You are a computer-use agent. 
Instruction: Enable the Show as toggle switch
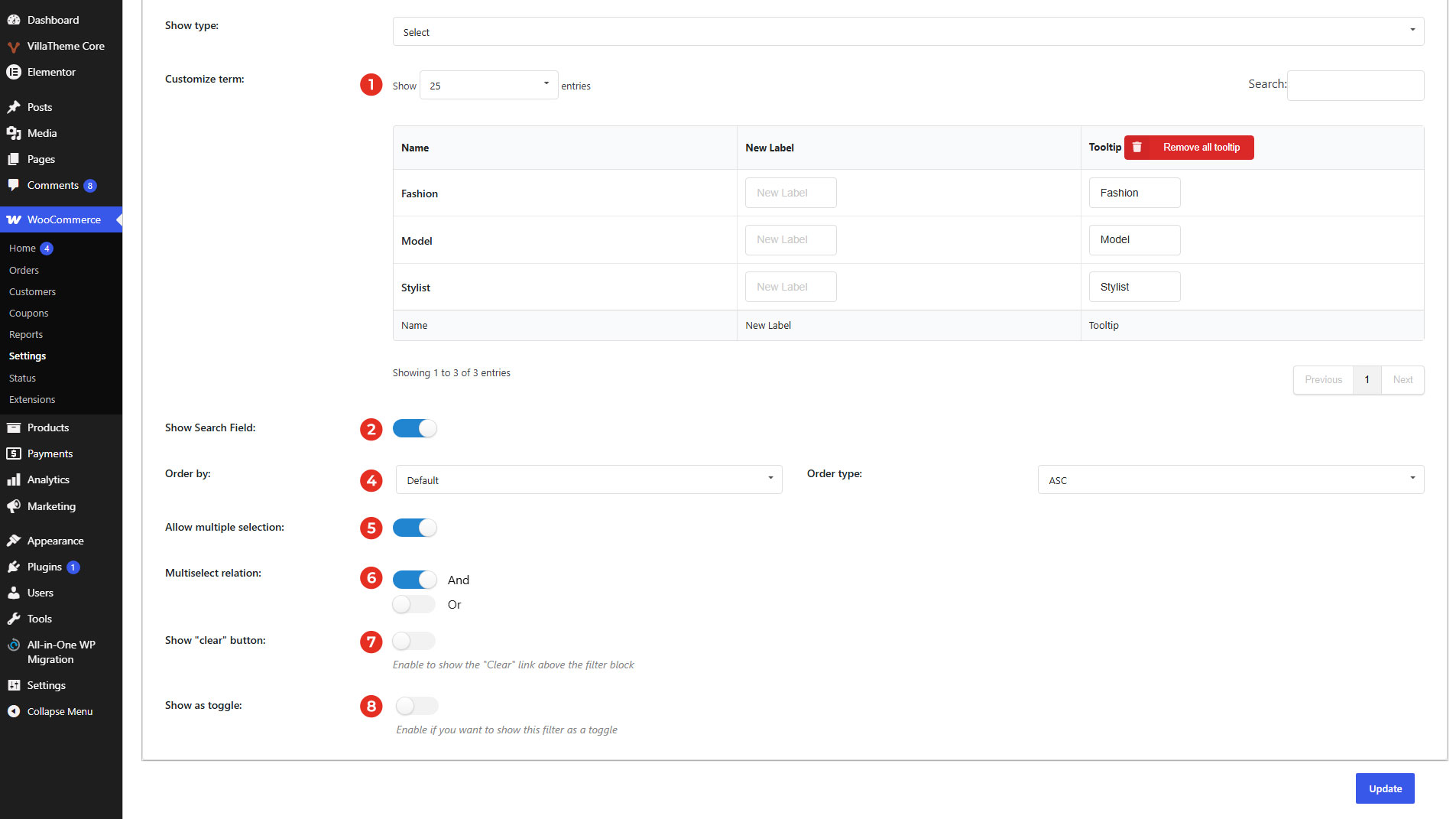click(x=417, y=706)
